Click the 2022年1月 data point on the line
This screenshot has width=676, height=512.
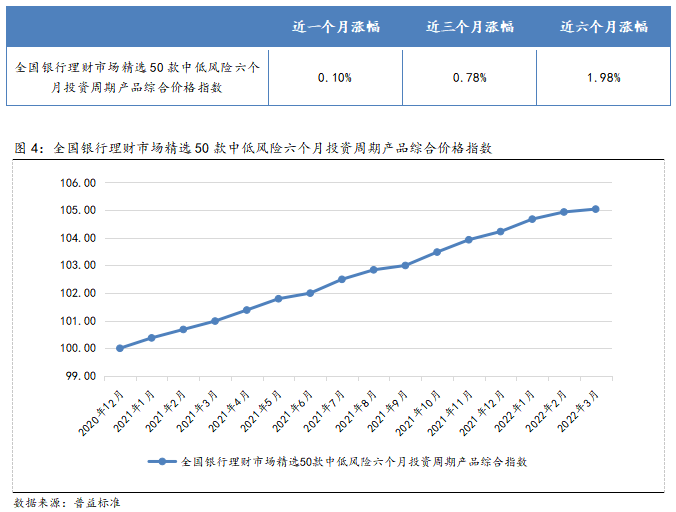[x=532, y=219]
